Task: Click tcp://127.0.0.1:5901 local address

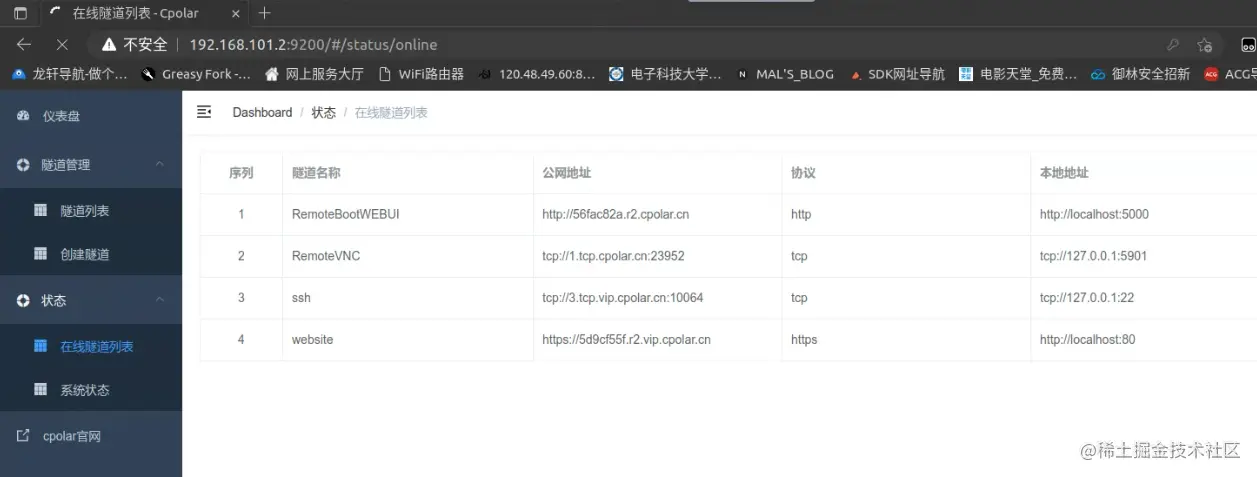Action: 1093,256
